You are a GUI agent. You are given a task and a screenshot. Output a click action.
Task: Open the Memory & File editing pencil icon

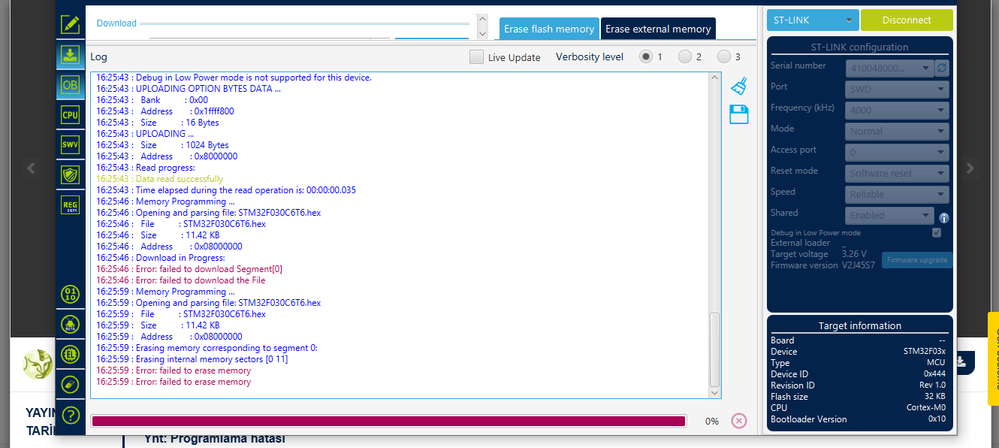coord(70,25)
